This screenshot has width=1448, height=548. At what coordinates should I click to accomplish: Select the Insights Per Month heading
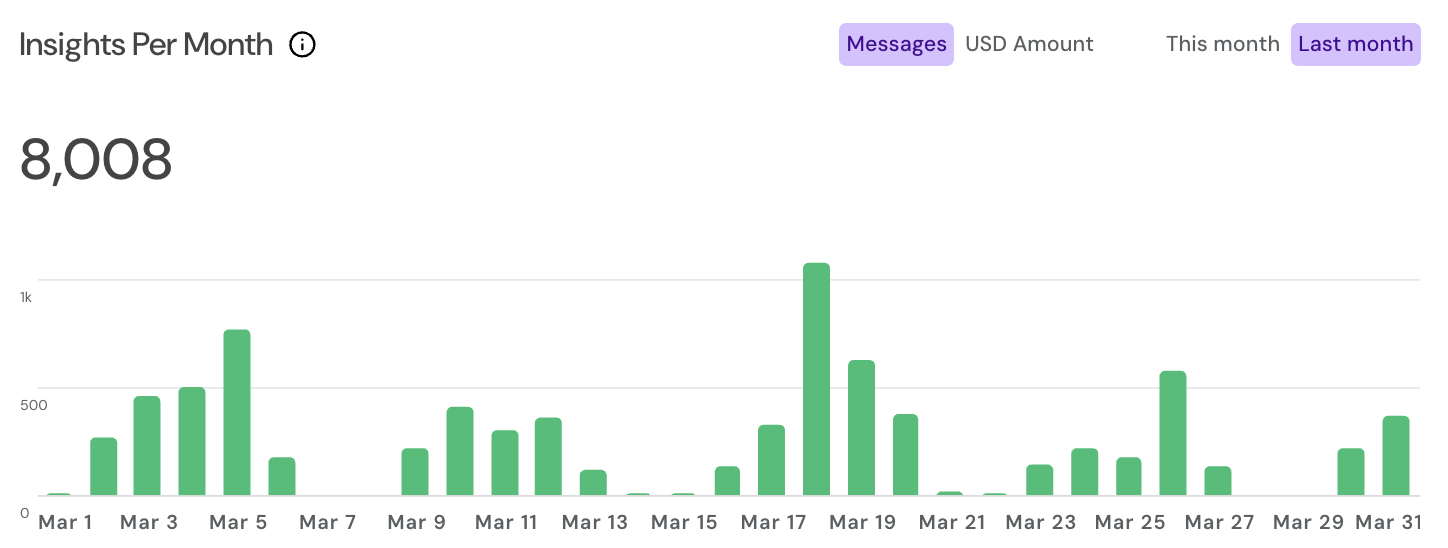[146, 44]
